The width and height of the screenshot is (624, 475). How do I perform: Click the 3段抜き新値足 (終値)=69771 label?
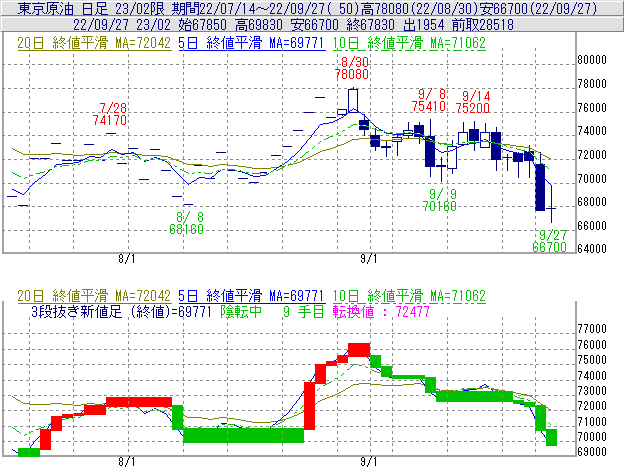point(121,311)
